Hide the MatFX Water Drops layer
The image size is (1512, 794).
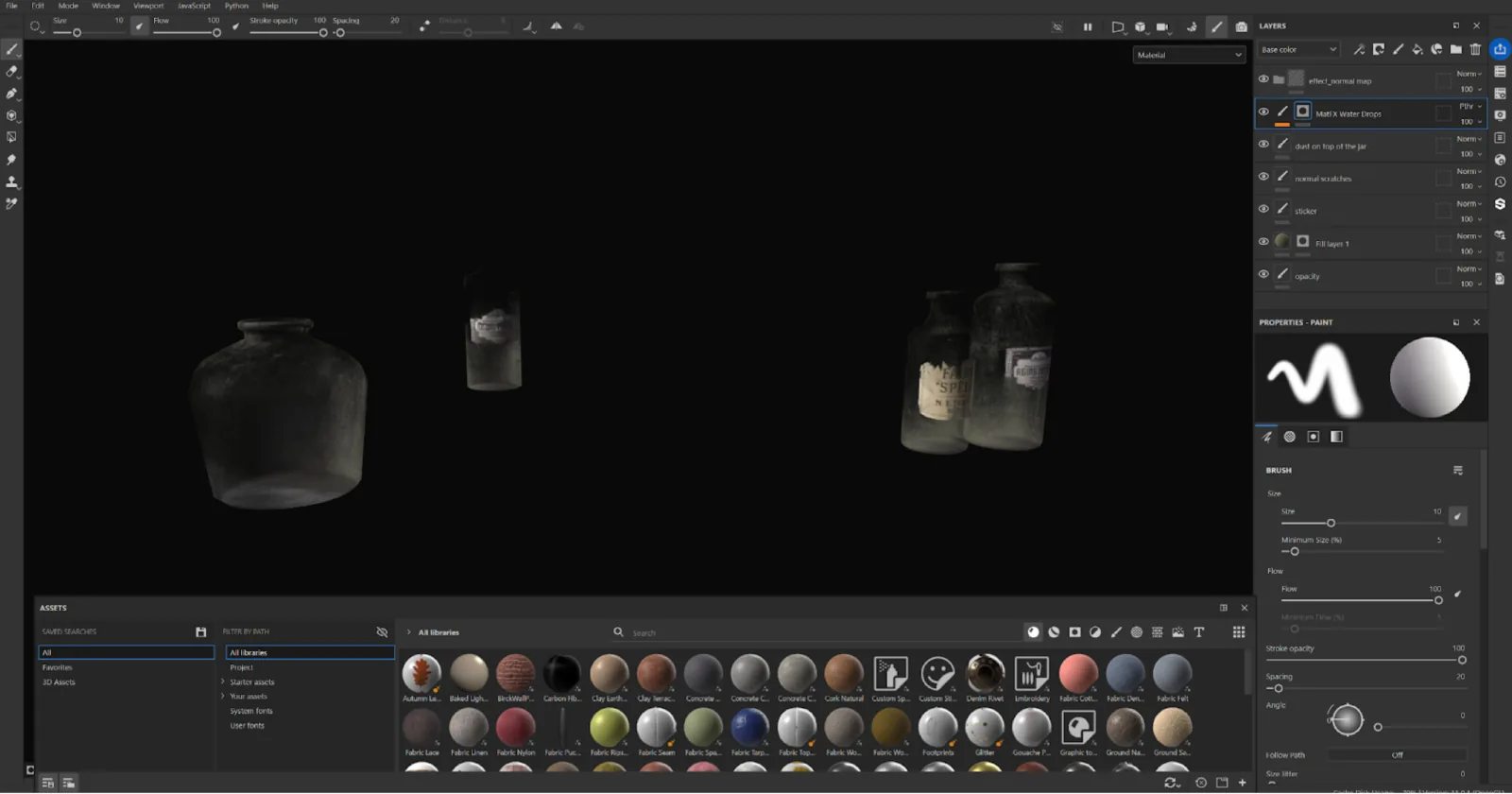click(1263, 112)
